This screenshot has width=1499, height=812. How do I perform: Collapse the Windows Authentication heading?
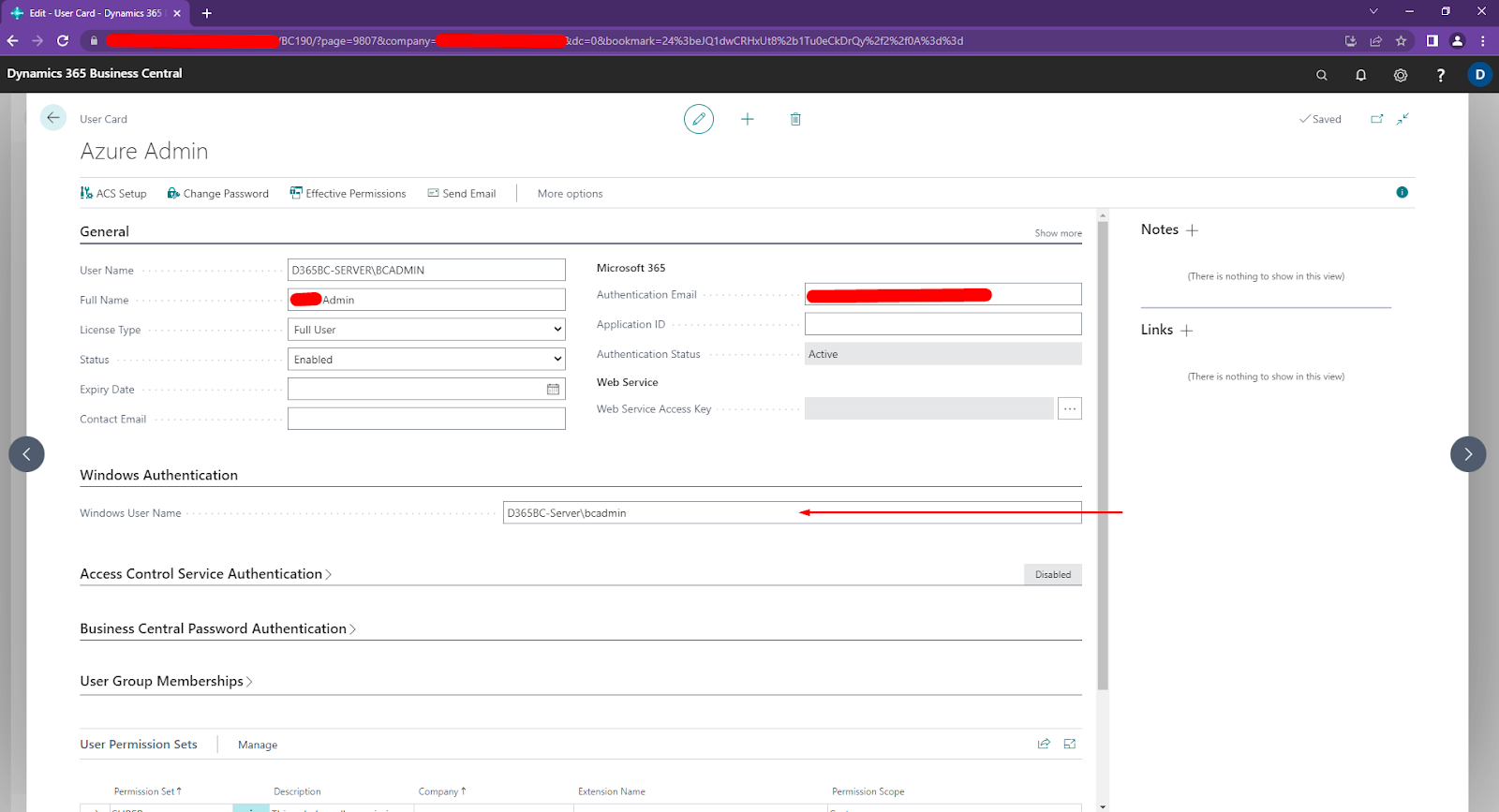click(x=158, y=475)
